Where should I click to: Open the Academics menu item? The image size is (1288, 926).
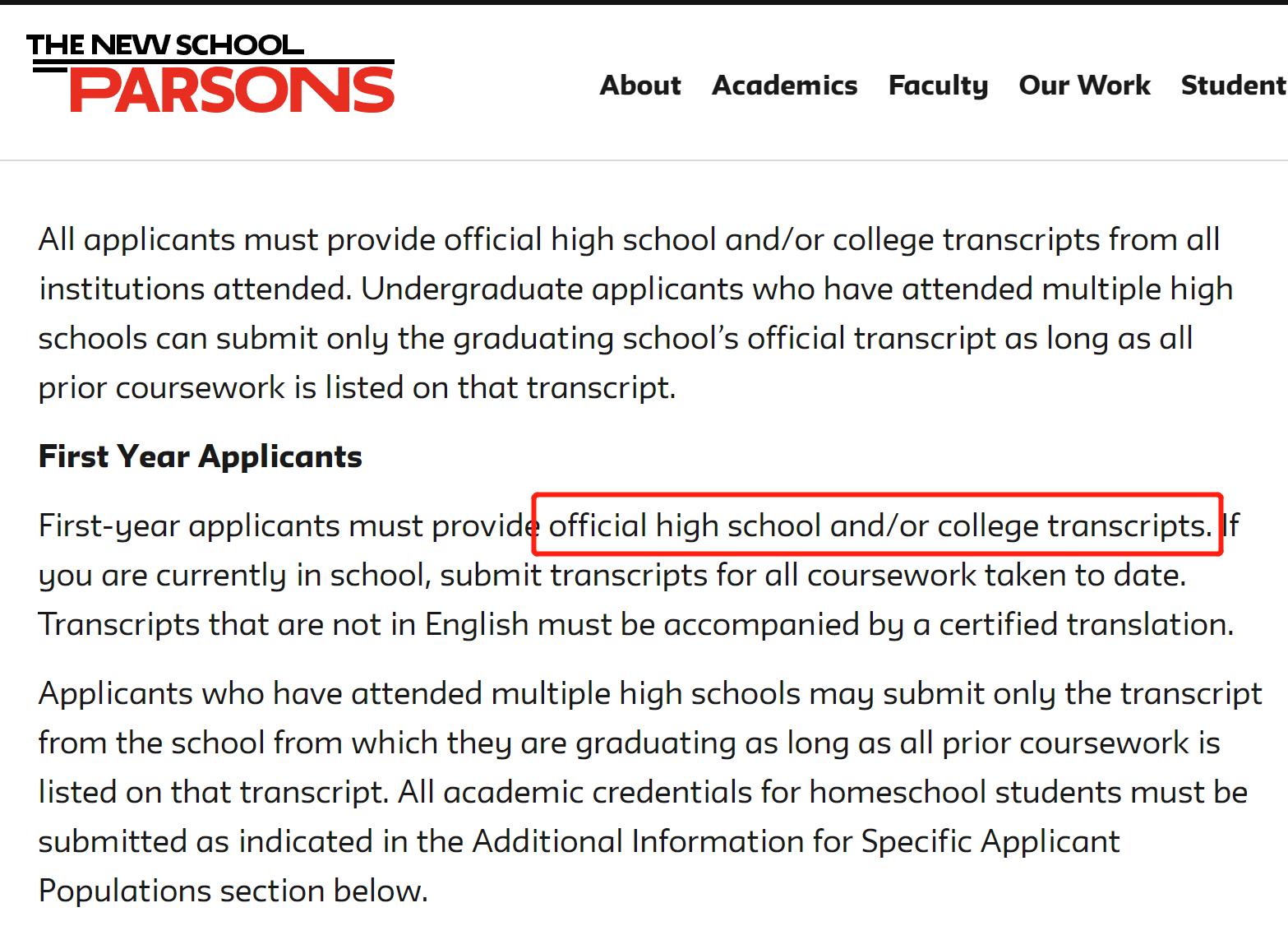784,86
